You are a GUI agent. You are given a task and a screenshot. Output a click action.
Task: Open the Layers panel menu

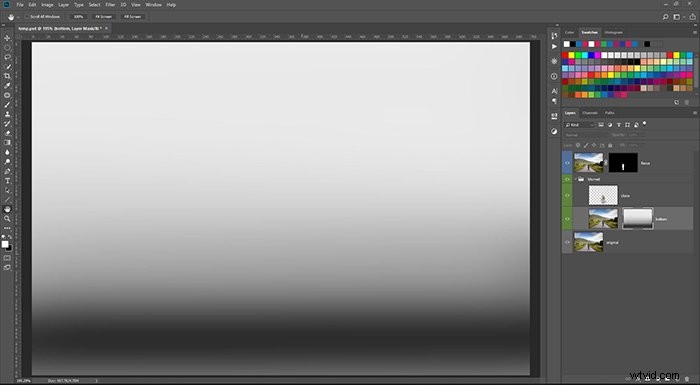coord(695,113)
